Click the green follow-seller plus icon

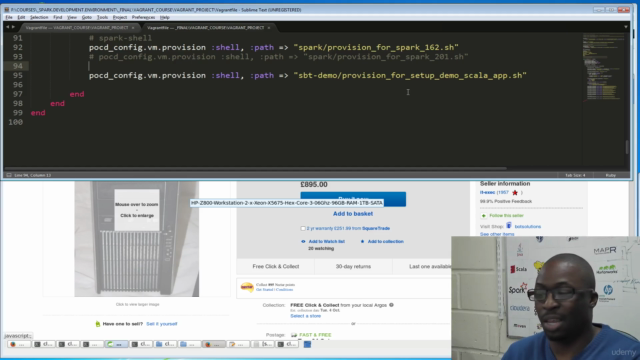[484, 216]
